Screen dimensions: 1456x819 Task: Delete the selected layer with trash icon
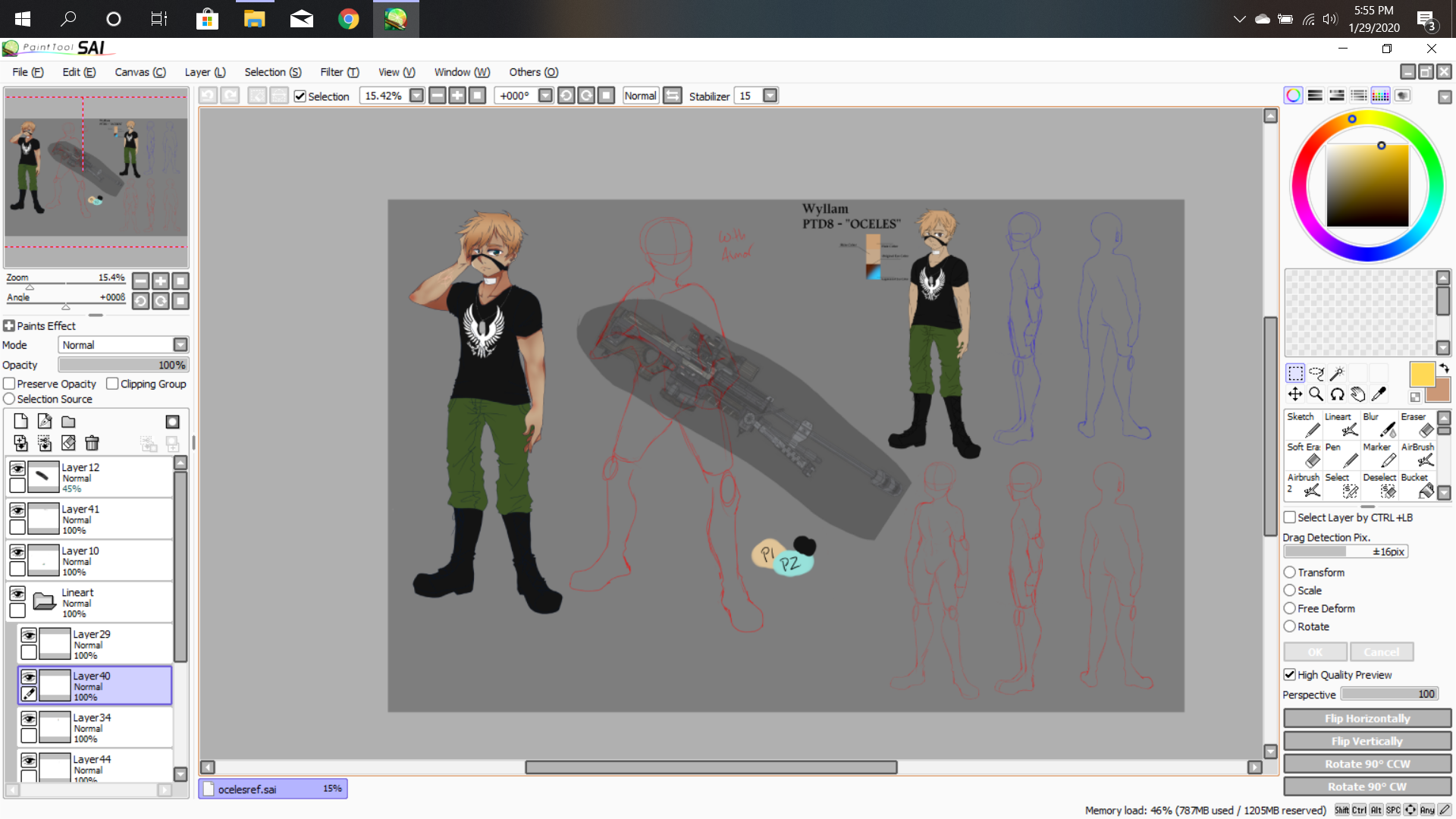coord(92,443)
